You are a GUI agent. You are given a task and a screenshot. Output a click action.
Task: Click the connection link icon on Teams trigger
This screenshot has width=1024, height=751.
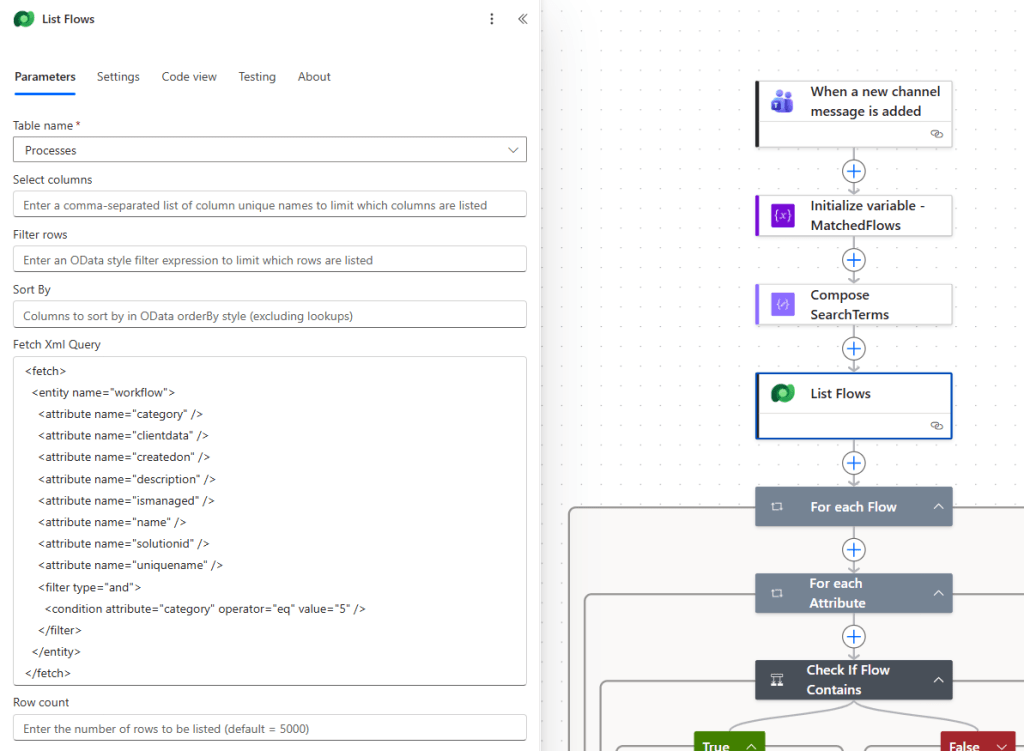(936, 133)
